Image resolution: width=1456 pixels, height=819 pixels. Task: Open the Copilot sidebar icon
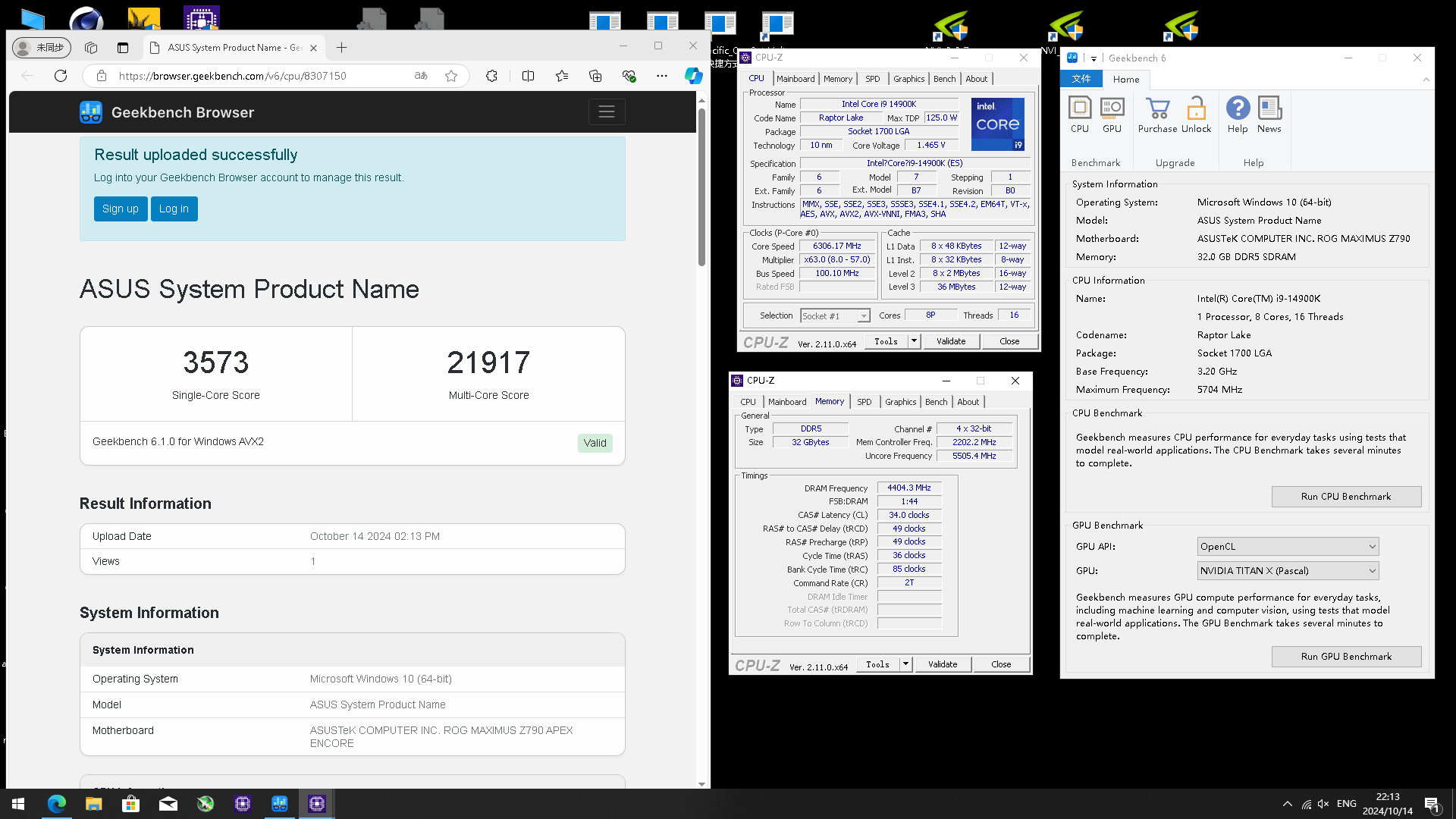[693, 76]
